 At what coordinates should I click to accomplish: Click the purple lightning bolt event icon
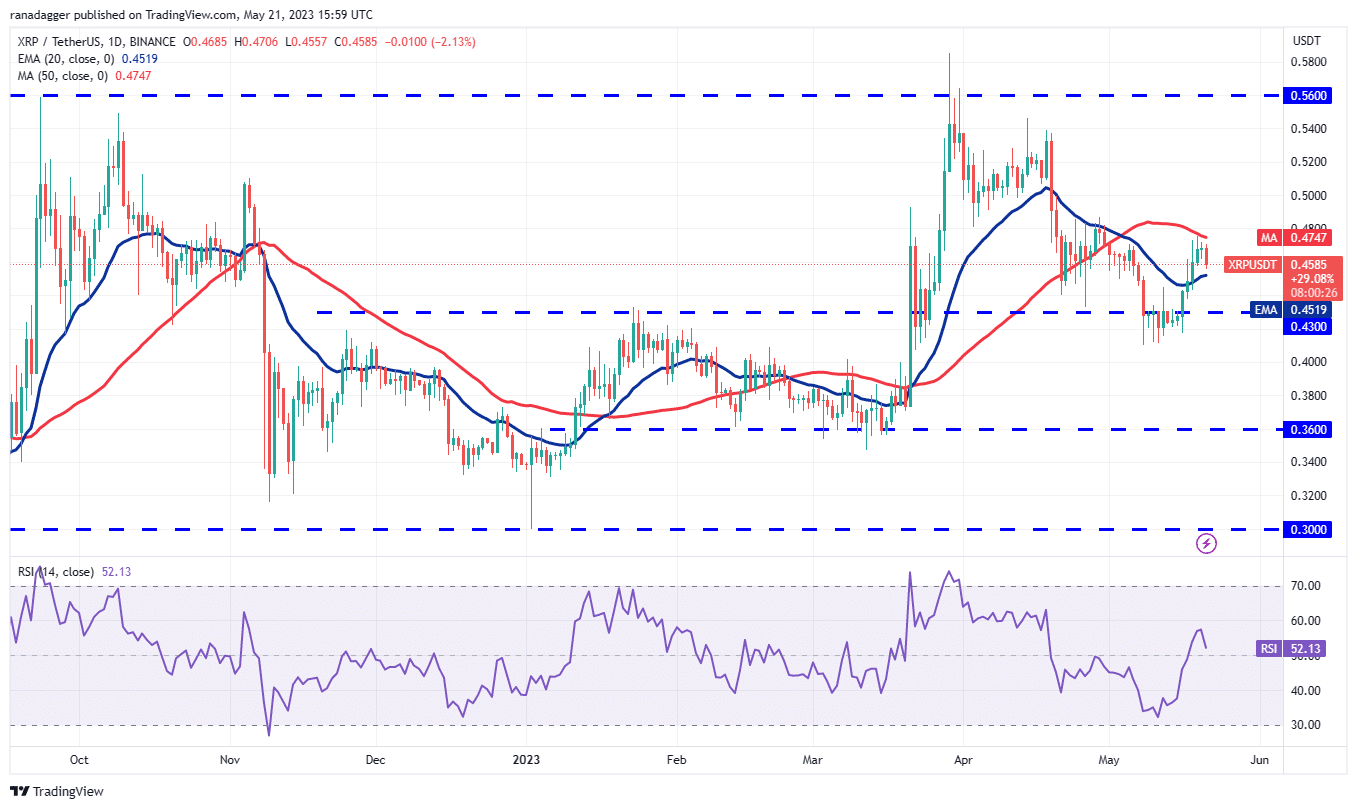1207,544
